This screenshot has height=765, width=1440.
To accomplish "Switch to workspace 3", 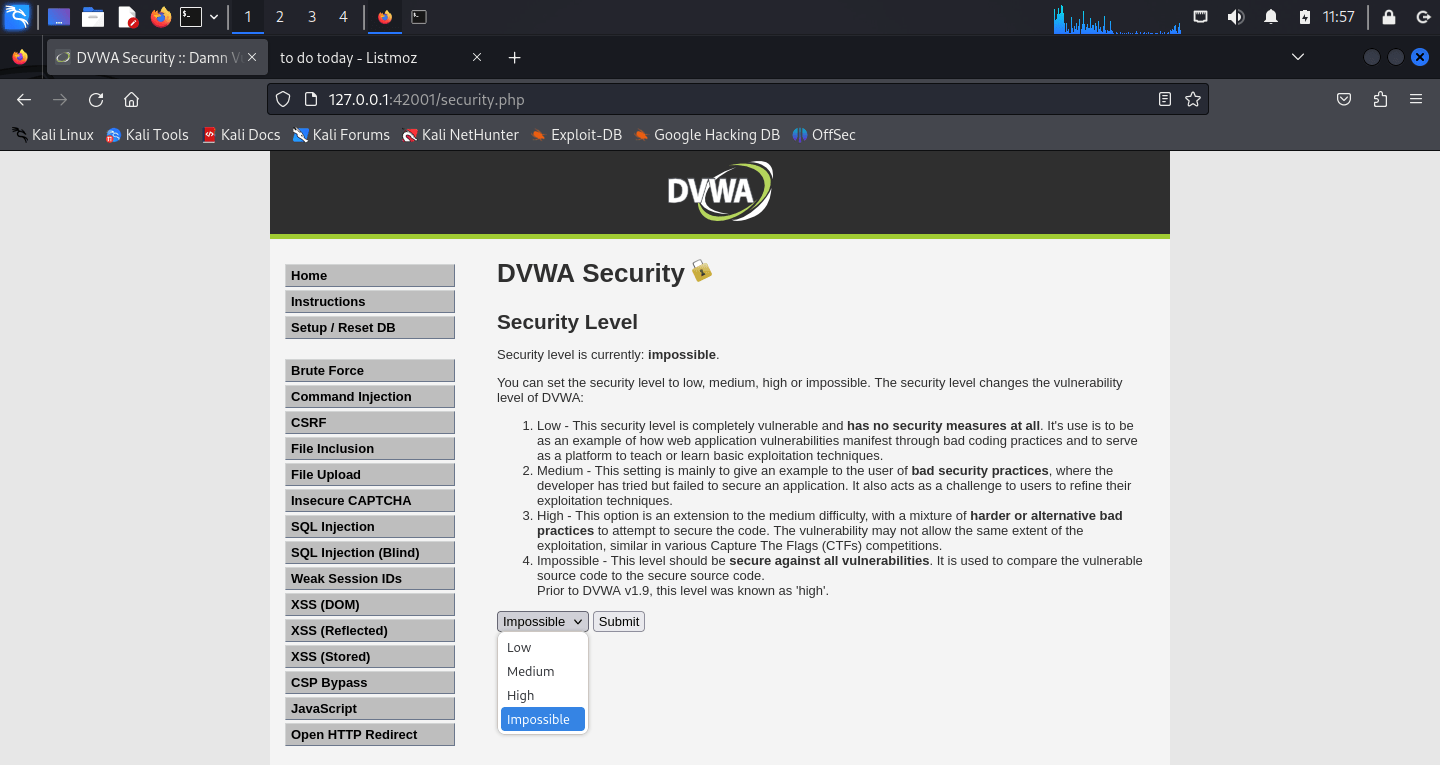I will coord(311,17).
